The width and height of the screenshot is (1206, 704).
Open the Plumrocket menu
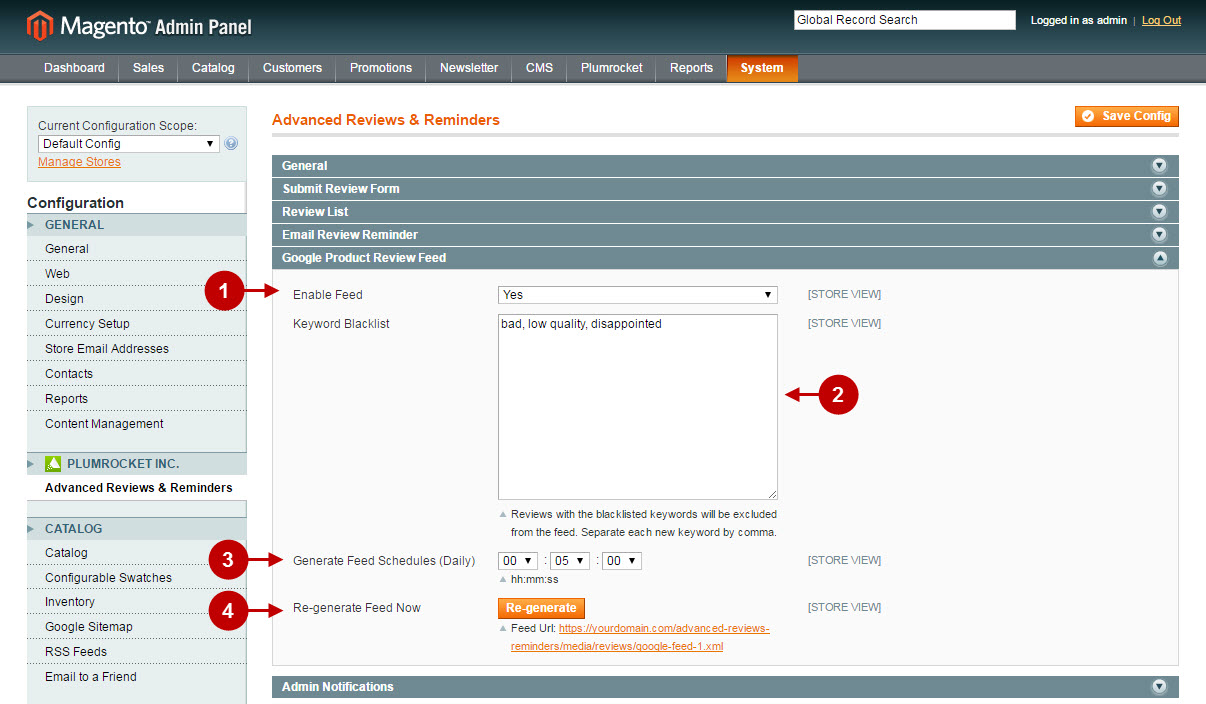pyautogui.click(x=611, y=68)
